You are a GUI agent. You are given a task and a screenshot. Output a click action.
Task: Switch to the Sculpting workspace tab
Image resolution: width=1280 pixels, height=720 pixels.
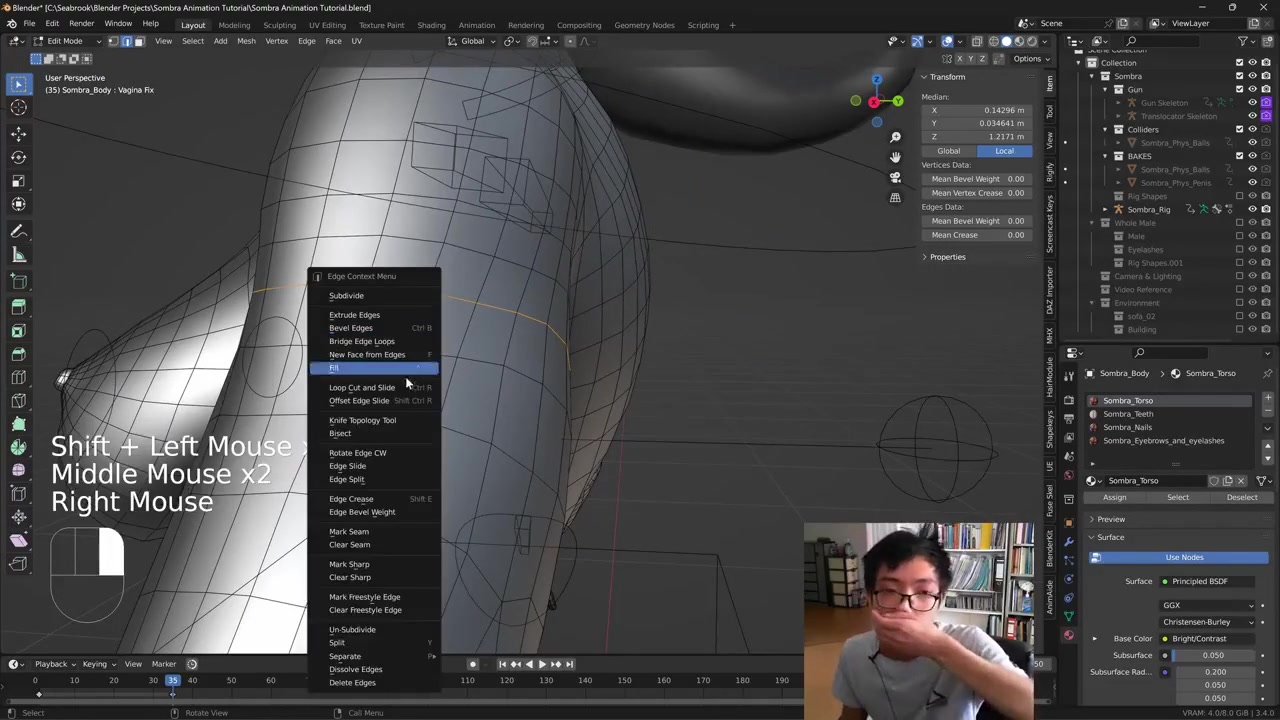[279, 25]
